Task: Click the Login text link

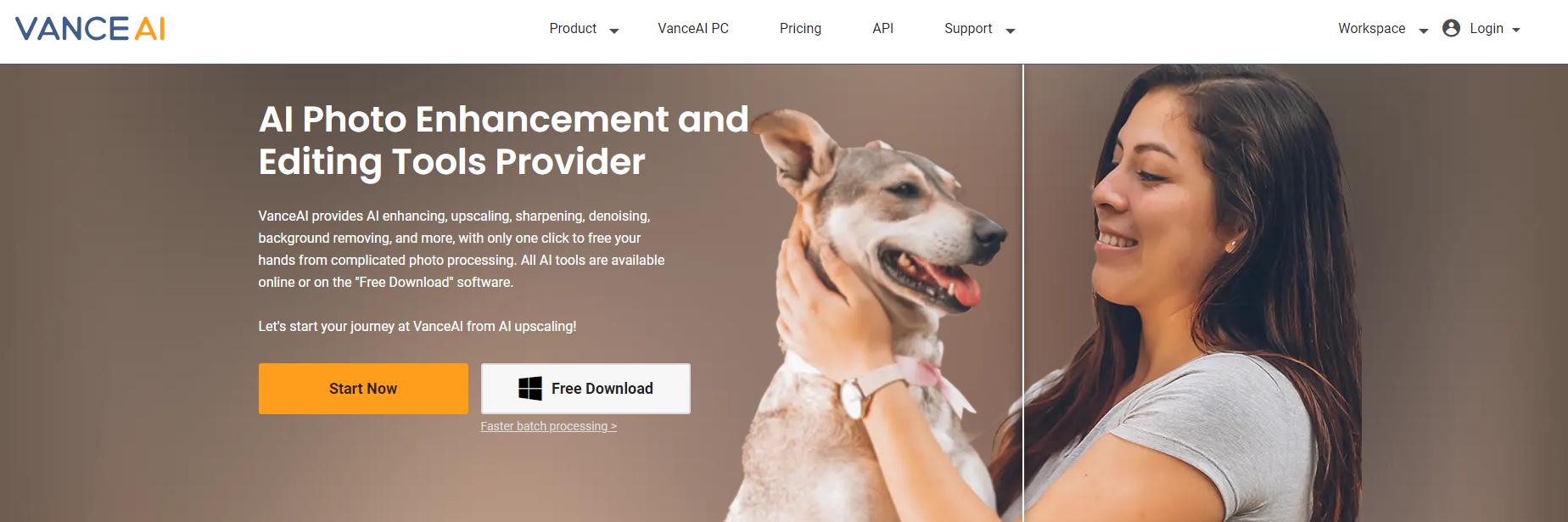Action: 1486,28
